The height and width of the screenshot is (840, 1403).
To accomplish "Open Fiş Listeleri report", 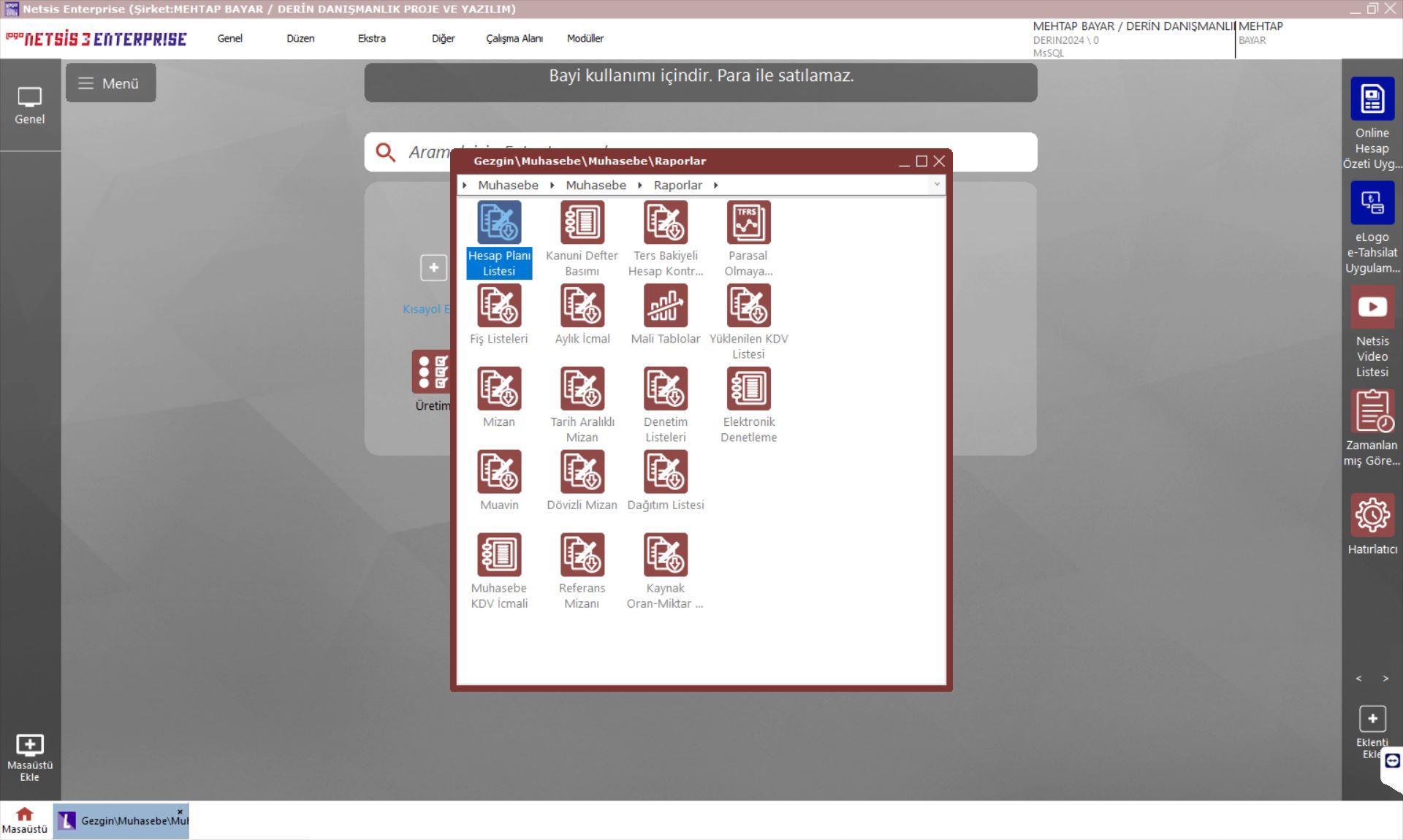I will (x=499, y=306).
